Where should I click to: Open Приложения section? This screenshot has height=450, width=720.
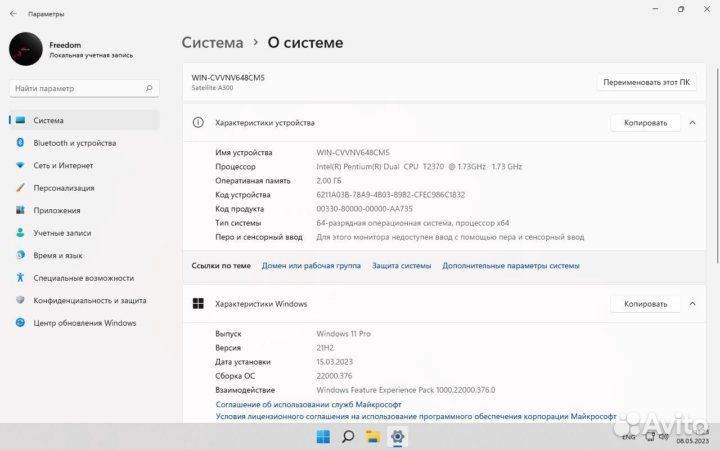[84, 210]
